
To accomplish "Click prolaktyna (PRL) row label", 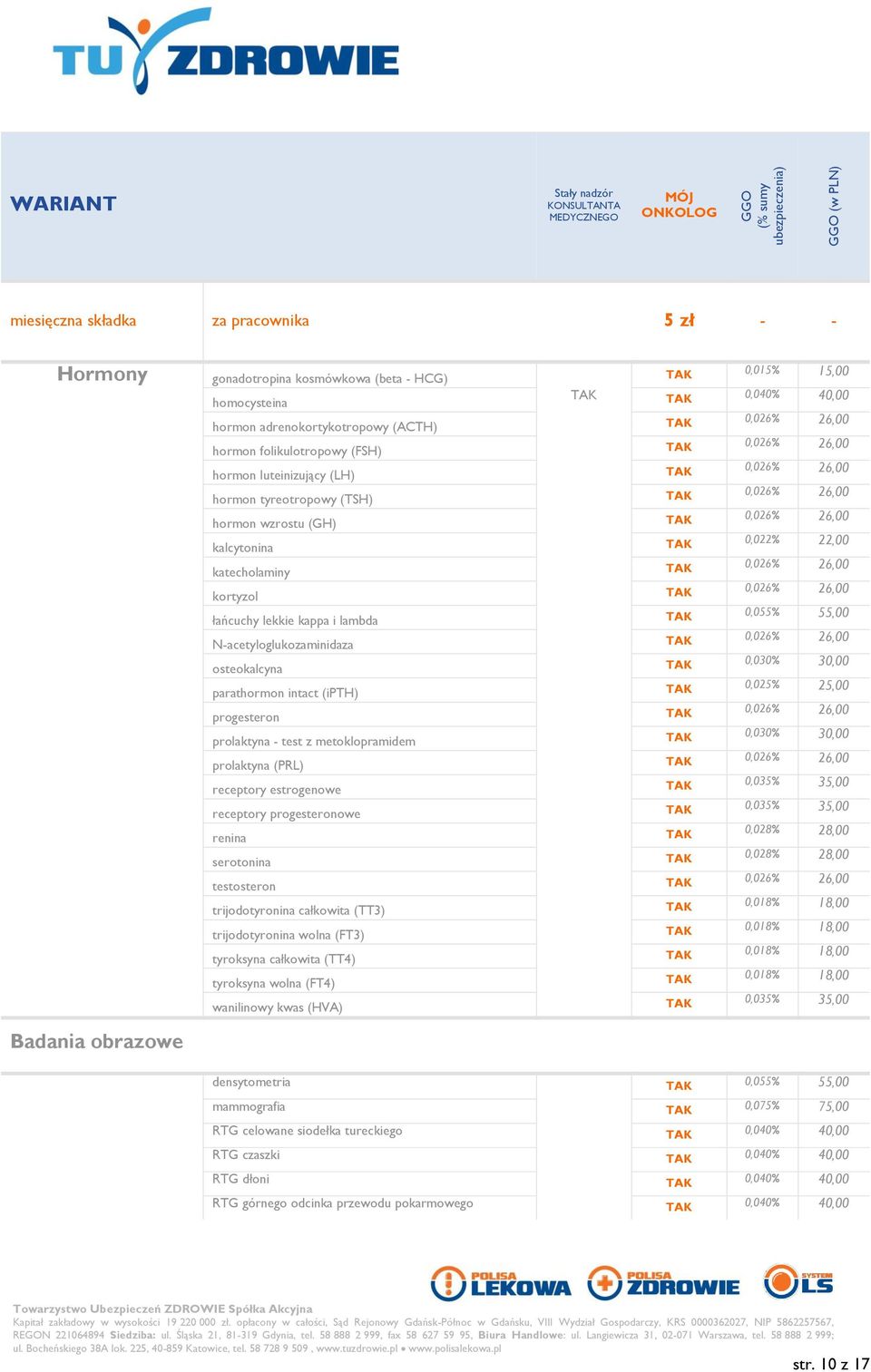I will 258,765.
